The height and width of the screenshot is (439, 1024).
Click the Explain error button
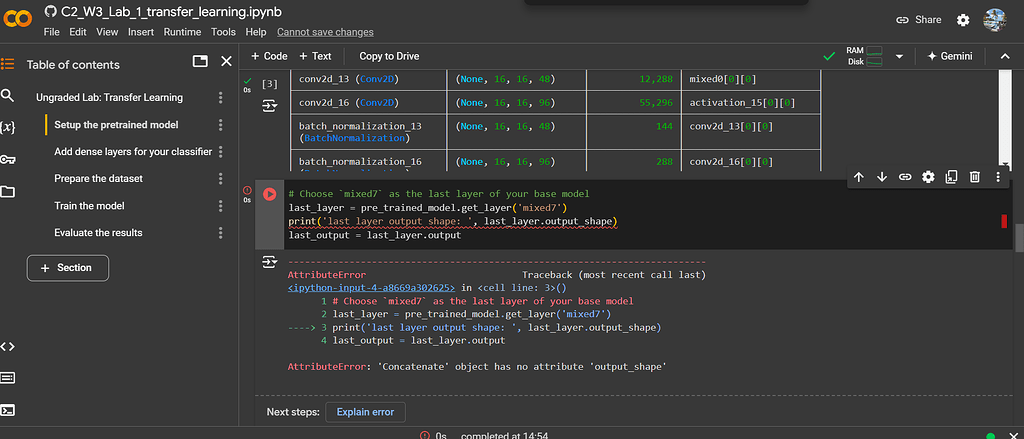(364, 412)
